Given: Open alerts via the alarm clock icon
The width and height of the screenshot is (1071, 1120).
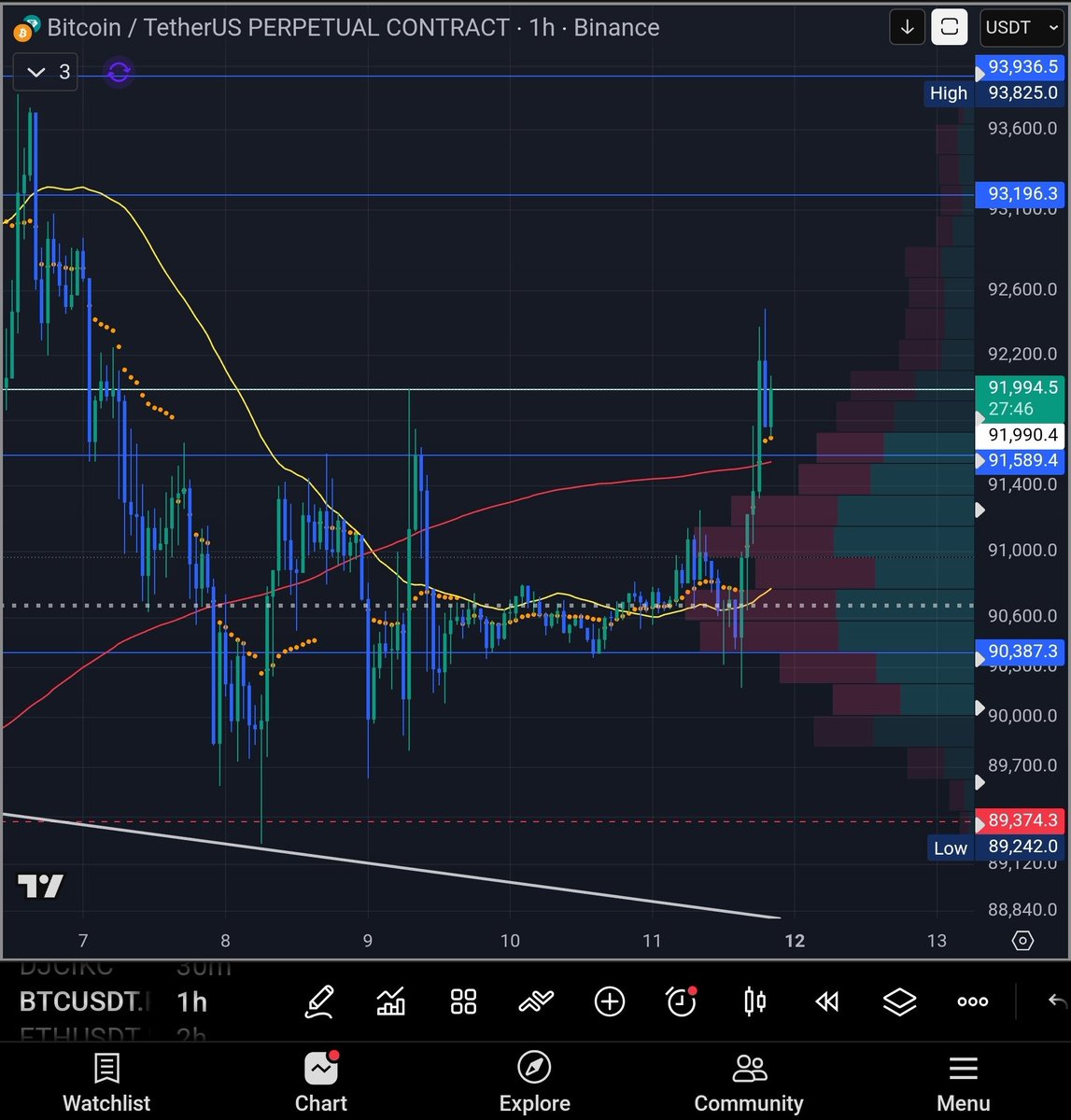Looking at the screenshot, I should click(x=681, y=1001).
